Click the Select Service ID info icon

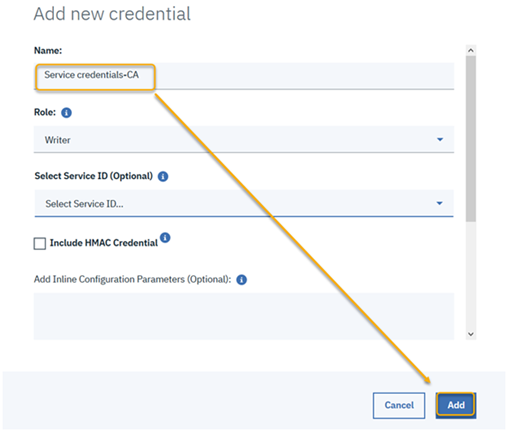(163, 176)
